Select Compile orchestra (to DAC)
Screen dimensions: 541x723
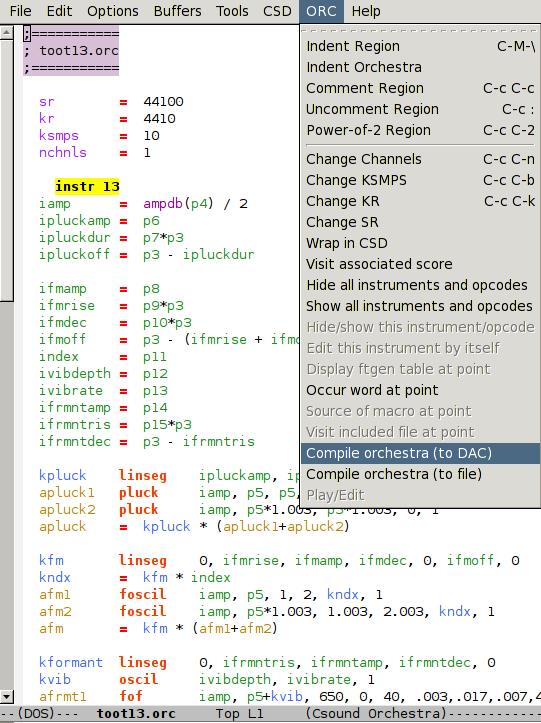[420, 453]
